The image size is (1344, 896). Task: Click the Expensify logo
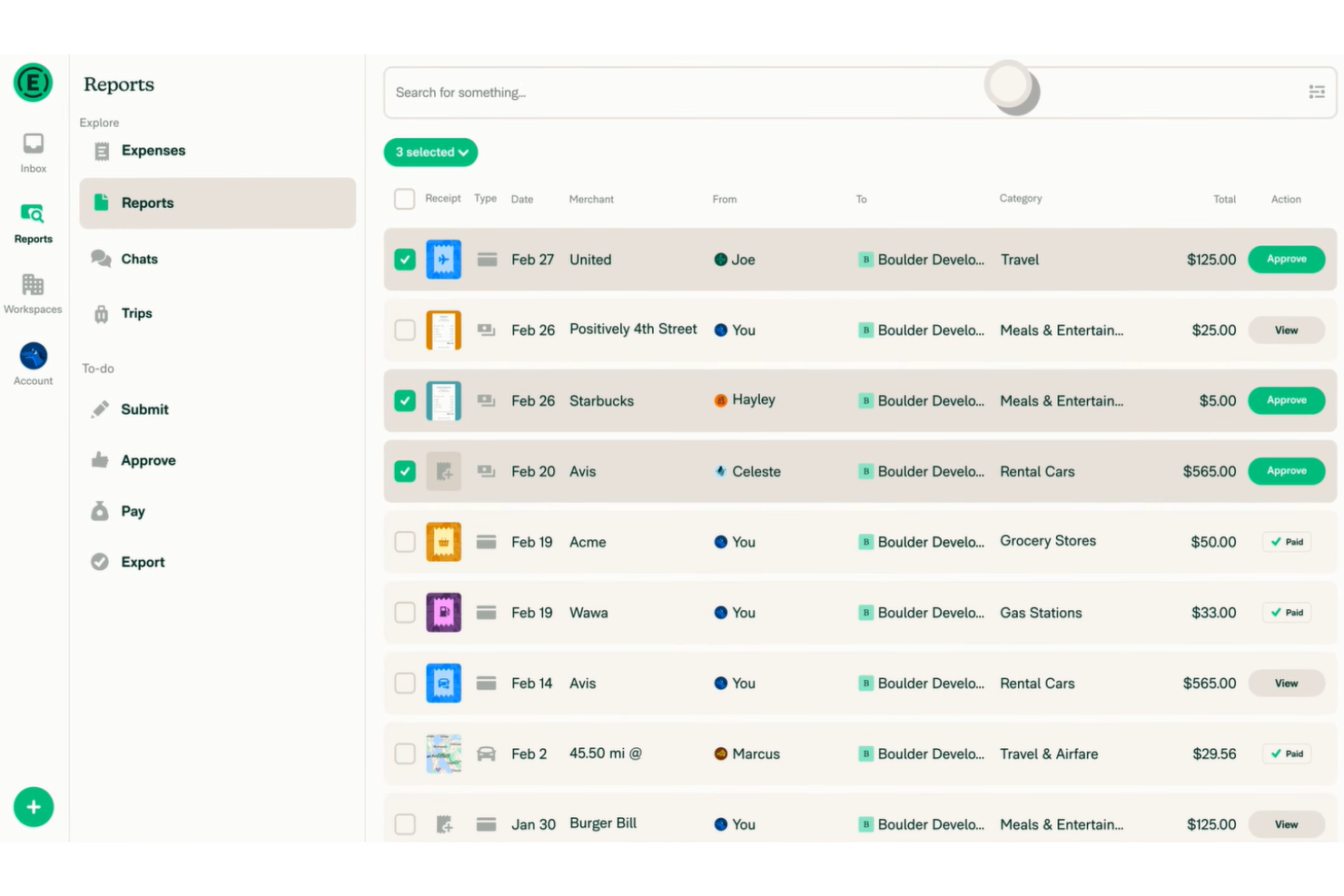tap(34, 83)
